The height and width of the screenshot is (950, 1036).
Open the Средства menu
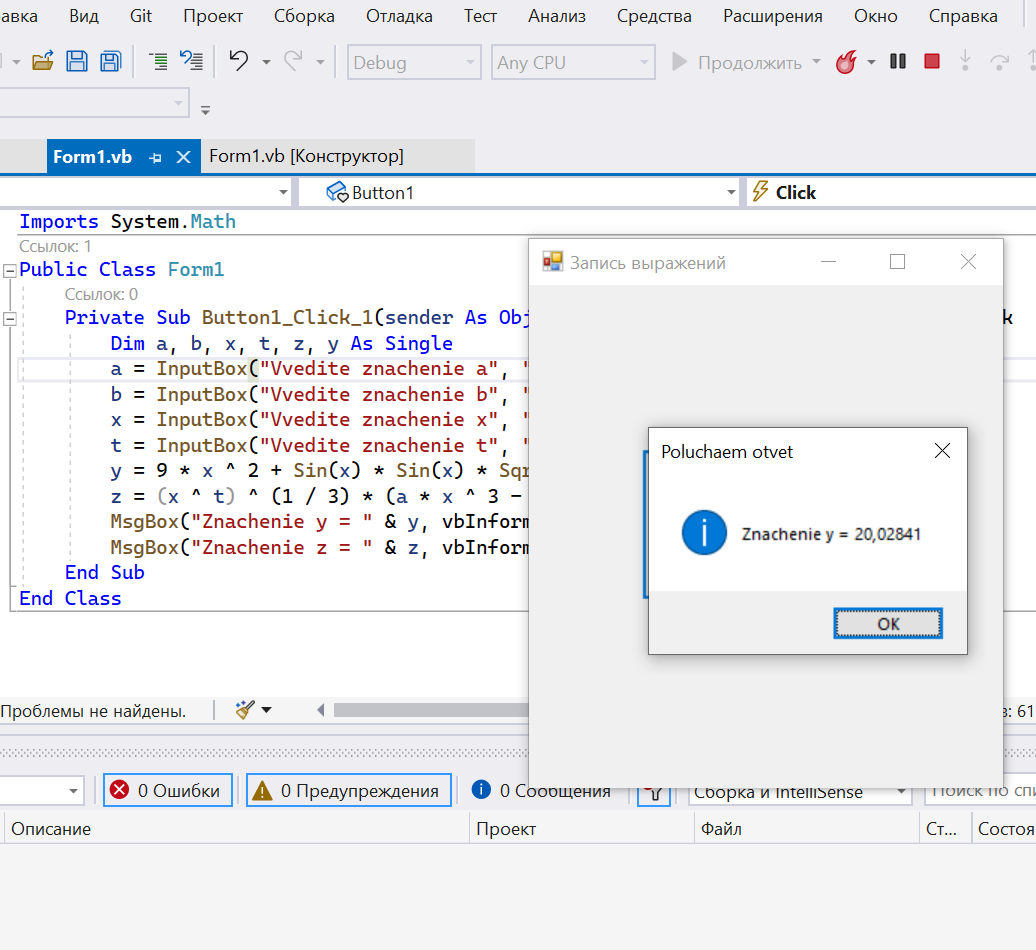click(x=654, y=16)
